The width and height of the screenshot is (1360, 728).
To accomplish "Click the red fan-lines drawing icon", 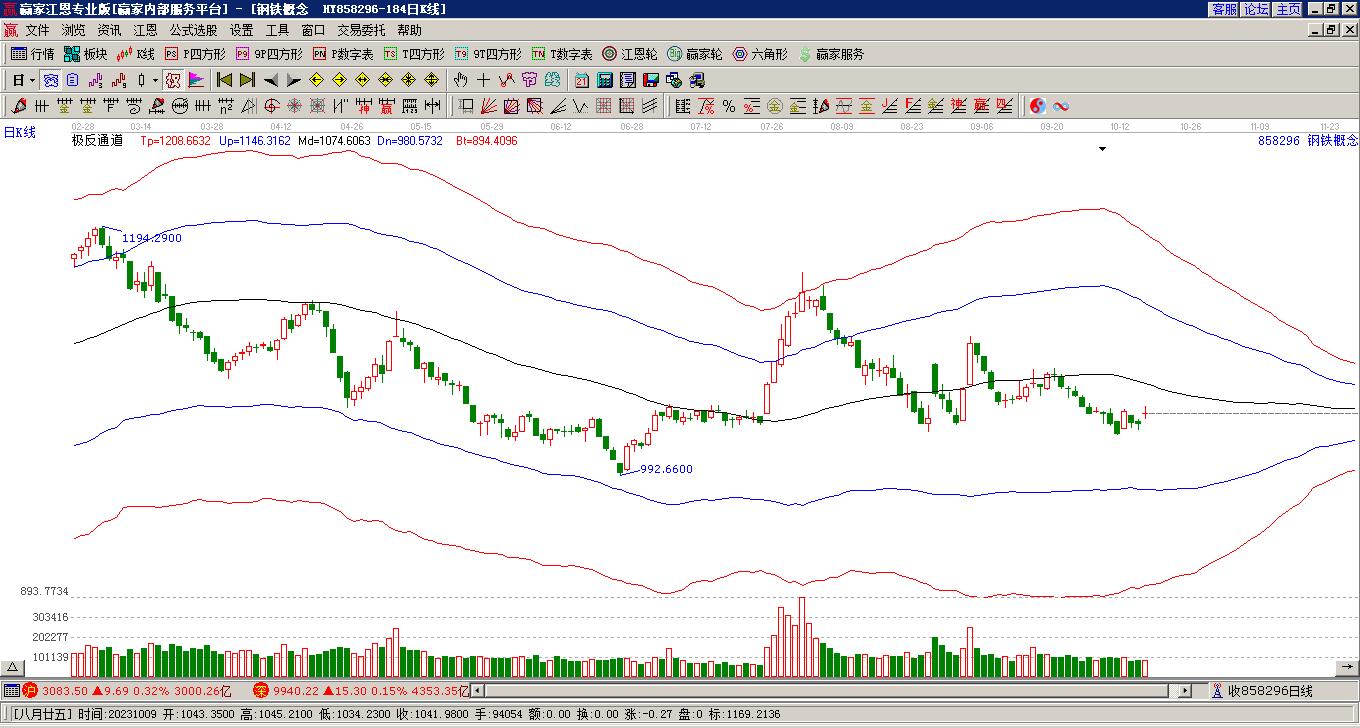I will point(488,106).
